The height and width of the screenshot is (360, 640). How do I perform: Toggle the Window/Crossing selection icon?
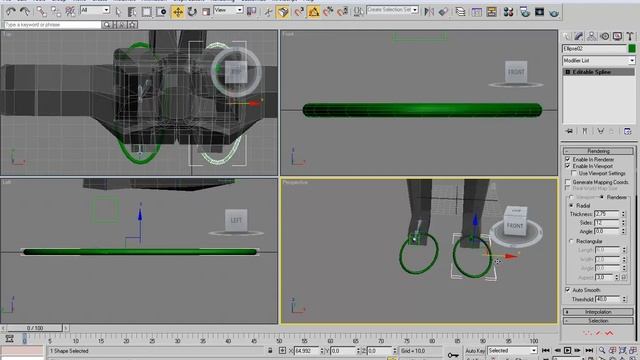coord(161,11)
